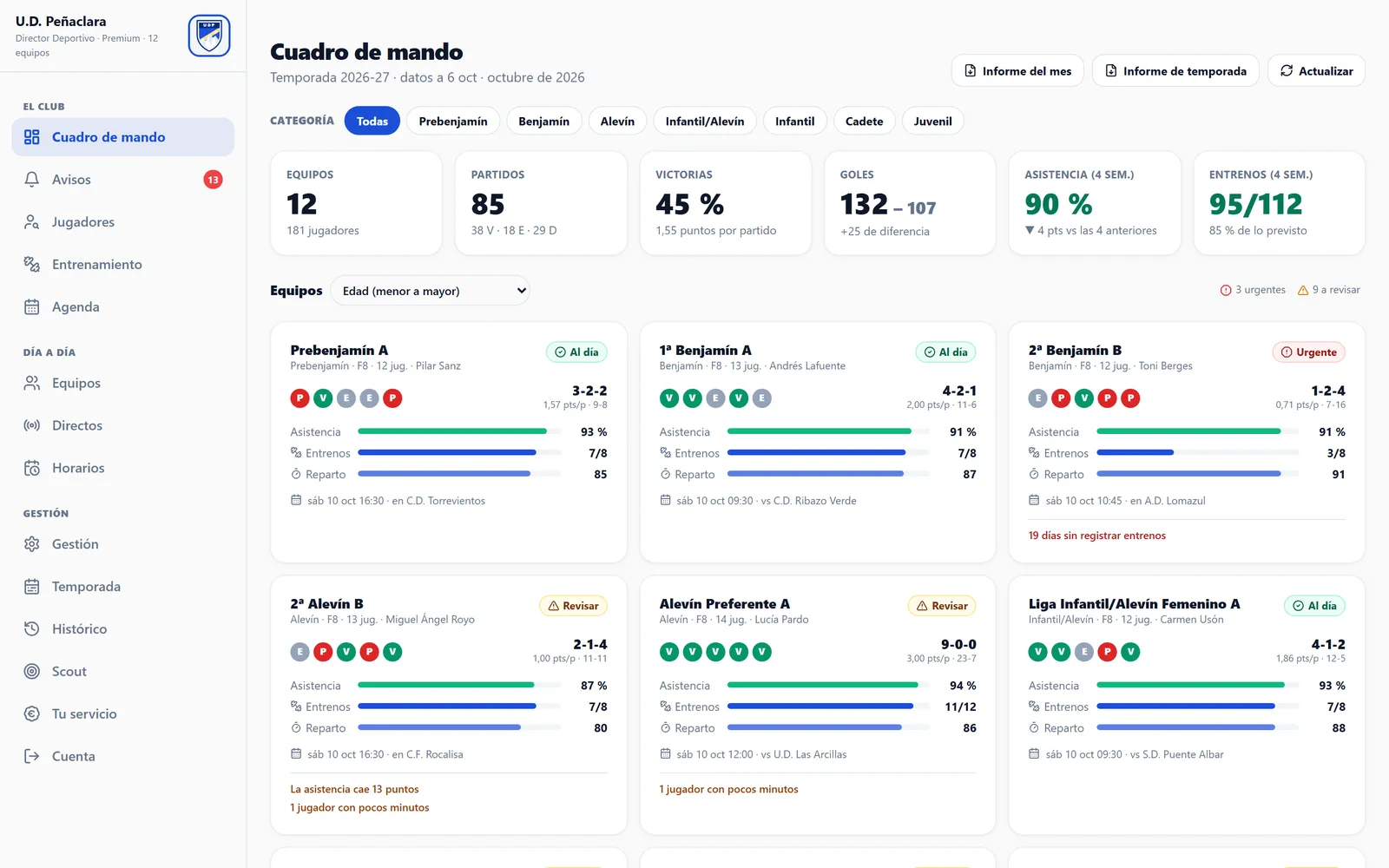Filter by Juvenil category chip
1389x868 pixels.
(933, 122)
